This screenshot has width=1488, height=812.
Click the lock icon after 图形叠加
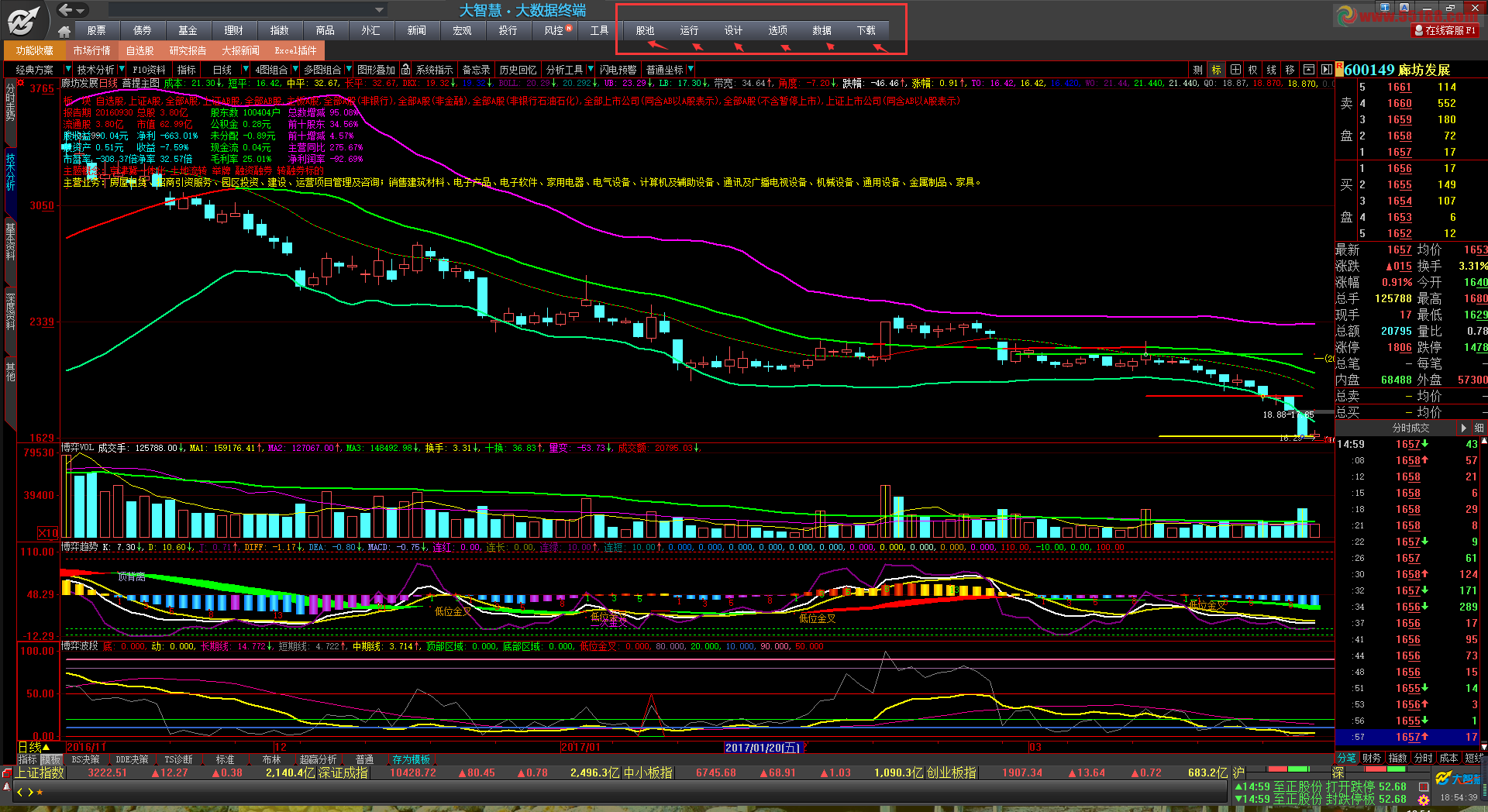(405, 70)
